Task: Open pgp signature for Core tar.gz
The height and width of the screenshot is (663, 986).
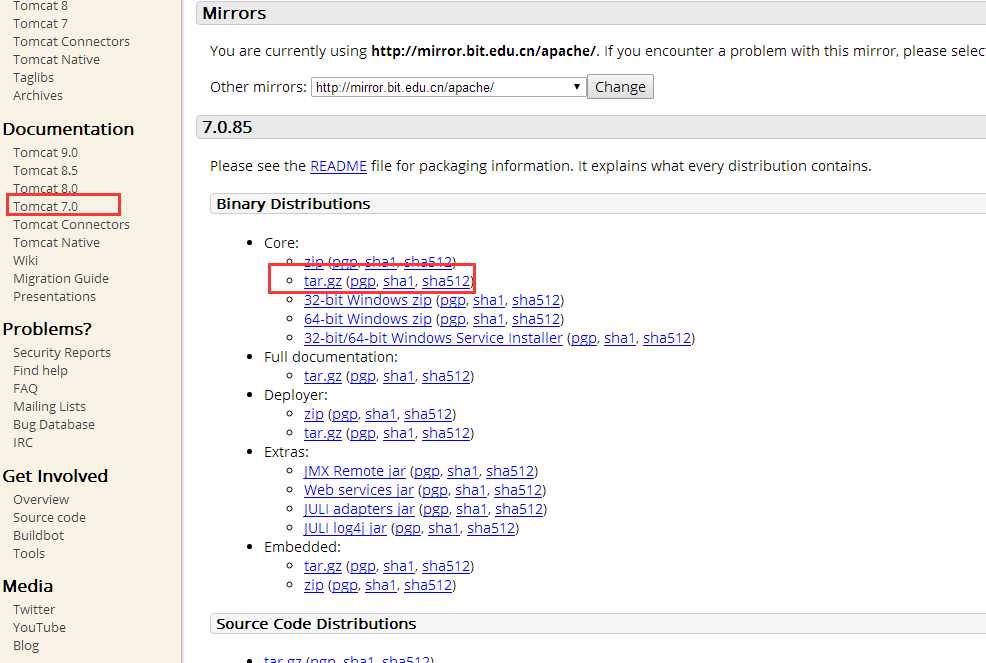Action: coord(363,281)
